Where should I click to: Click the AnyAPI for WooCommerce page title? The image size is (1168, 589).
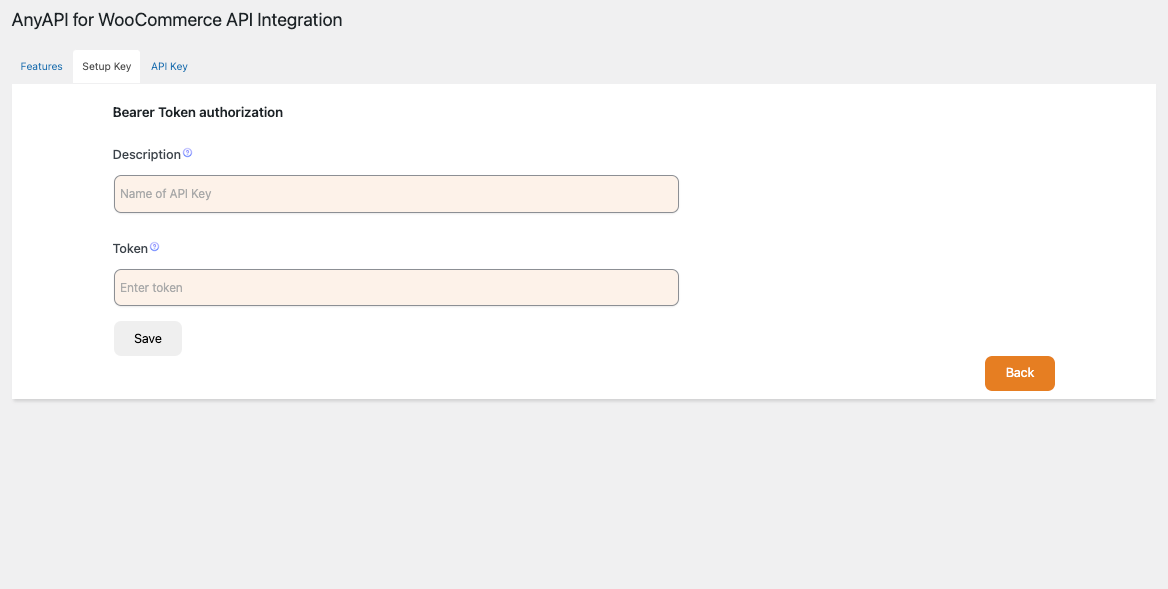click(177, 20)
